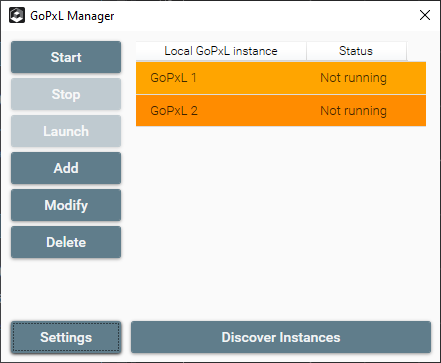The image size is (441, 363).
Task: Click the divider between instance and Status headers
Action: tap(306, 51)
